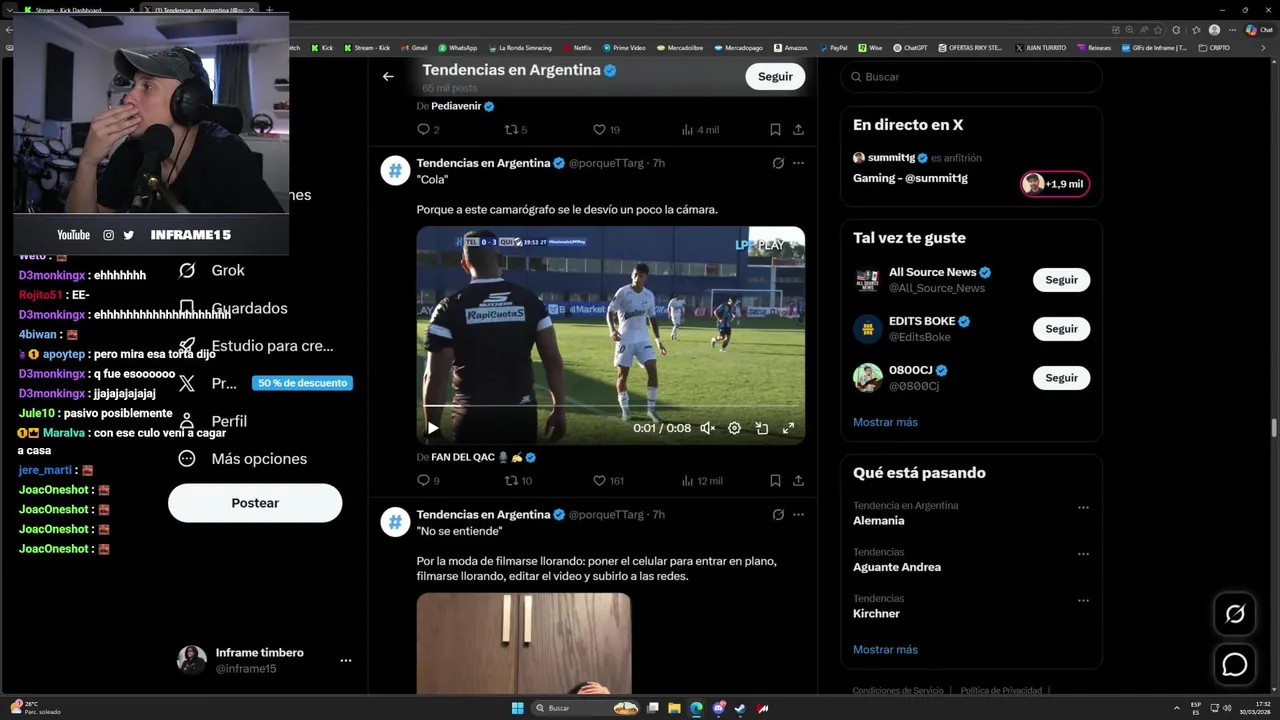This screenshot has width=1280, height=720.
Task: Go back with the arrow beside Tendencias en Argentina
Action: click(x=388, y=76)
